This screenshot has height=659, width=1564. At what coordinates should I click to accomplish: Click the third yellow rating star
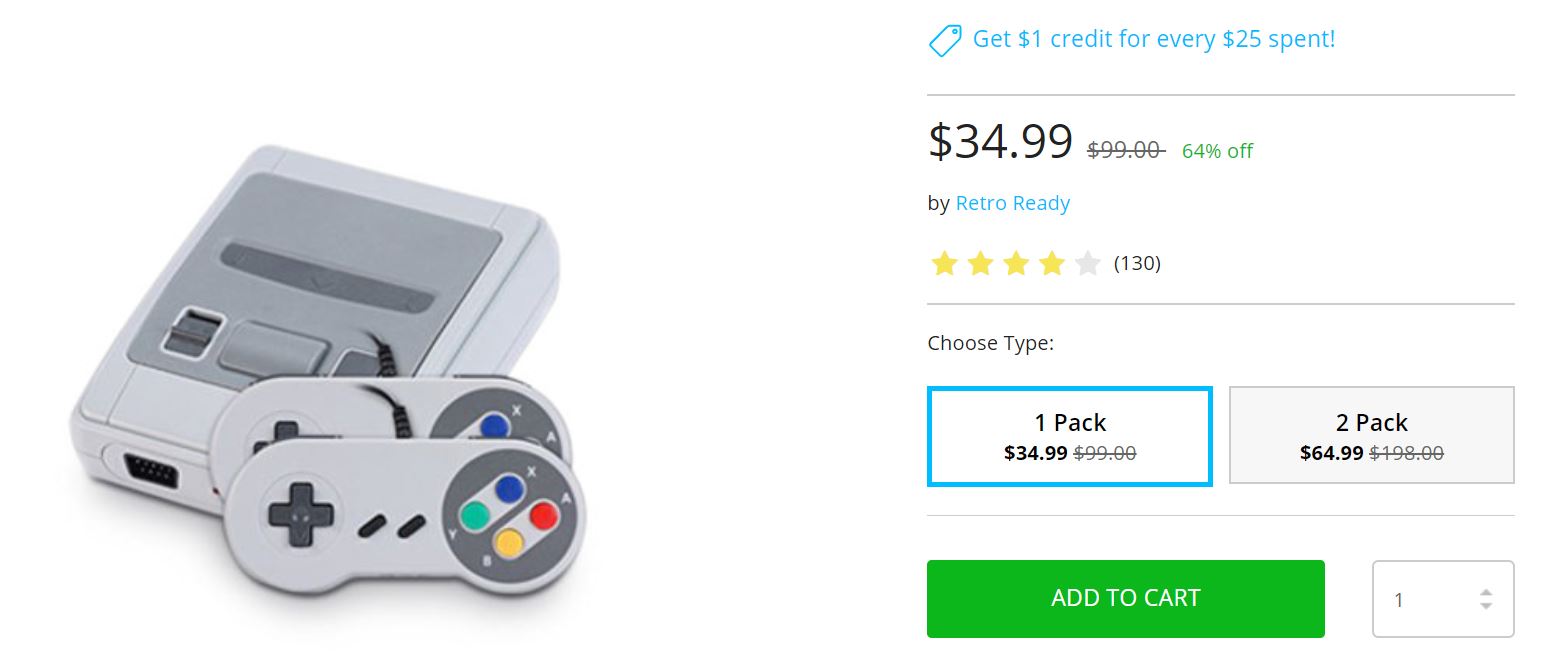point(1016,264)
